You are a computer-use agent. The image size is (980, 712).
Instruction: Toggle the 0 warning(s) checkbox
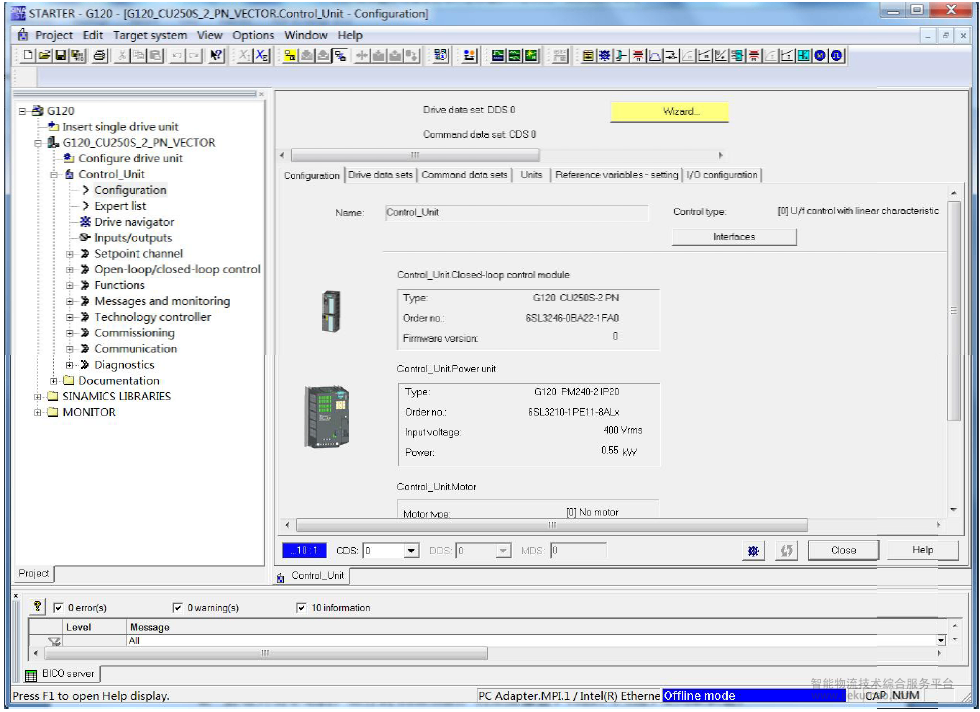pos(178,608)
